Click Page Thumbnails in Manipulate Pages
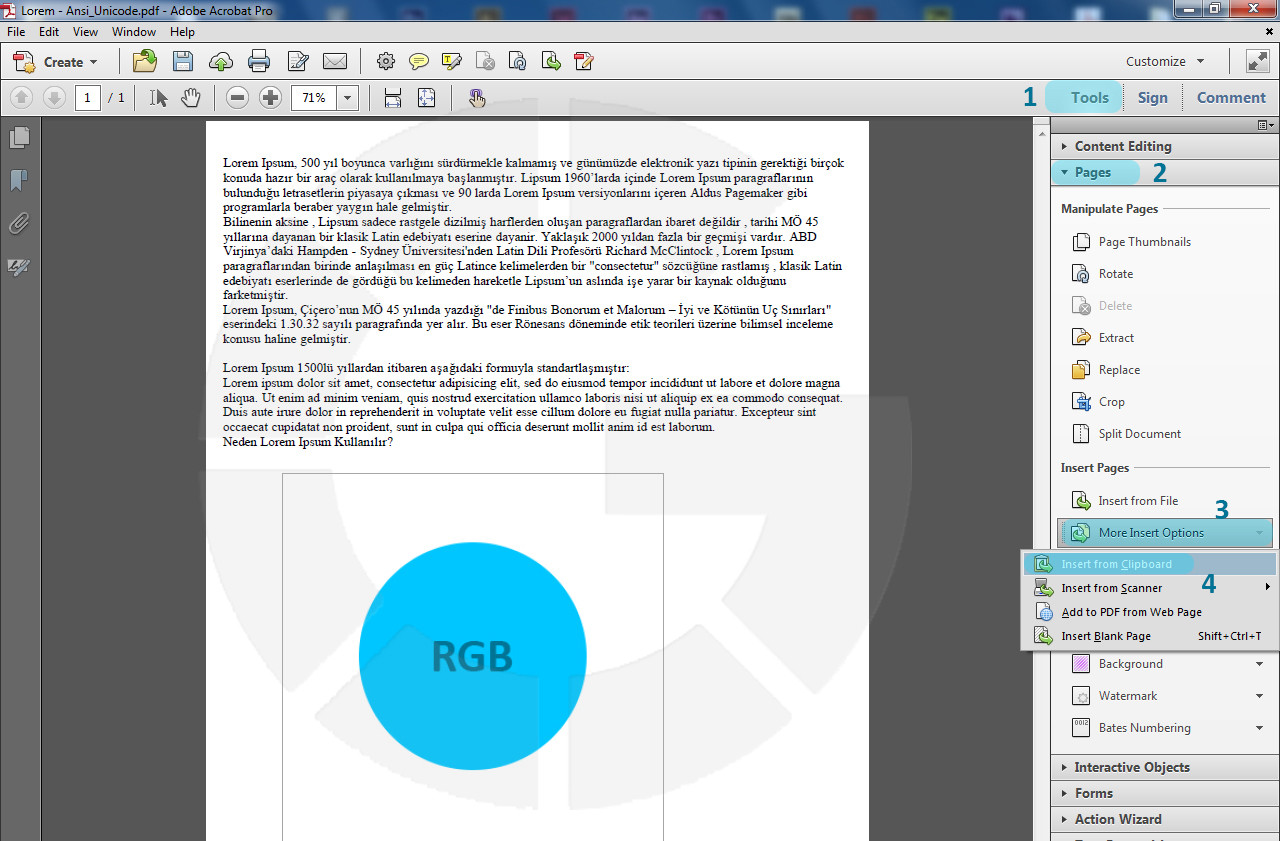 pyautogui.click(x=1131, y=242)
